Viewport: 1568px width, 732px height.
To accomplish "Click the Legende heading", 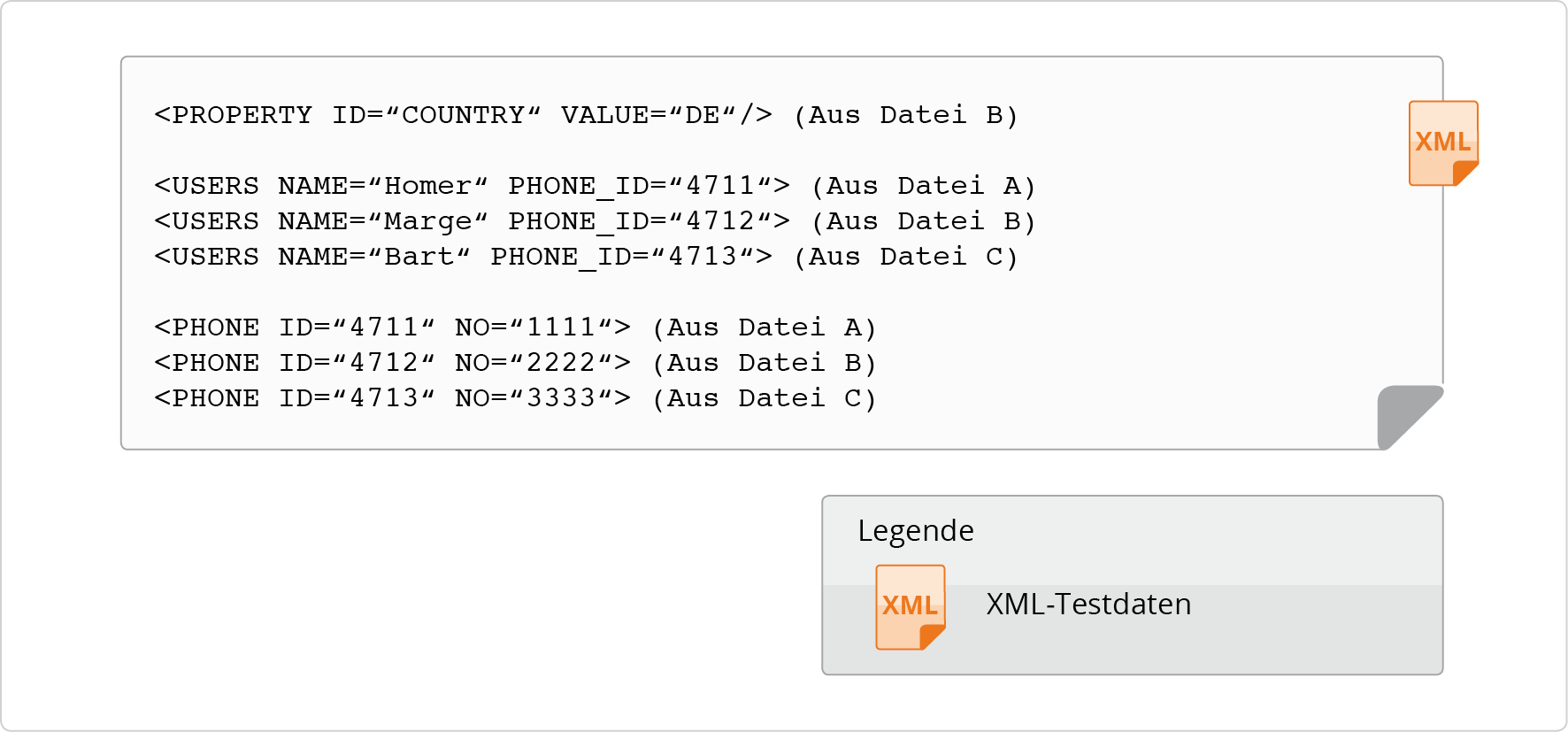I will click(916, 531).
